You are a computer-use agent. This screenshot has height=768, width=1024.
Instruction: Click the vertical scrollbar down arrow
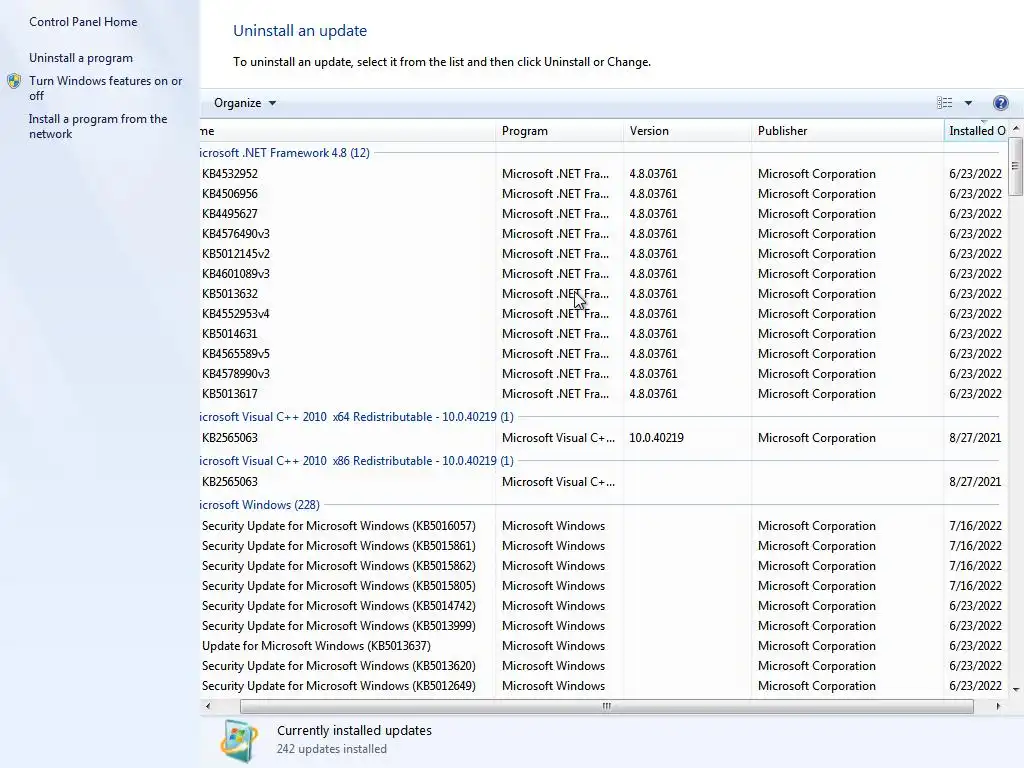(x=1016, y=690)
